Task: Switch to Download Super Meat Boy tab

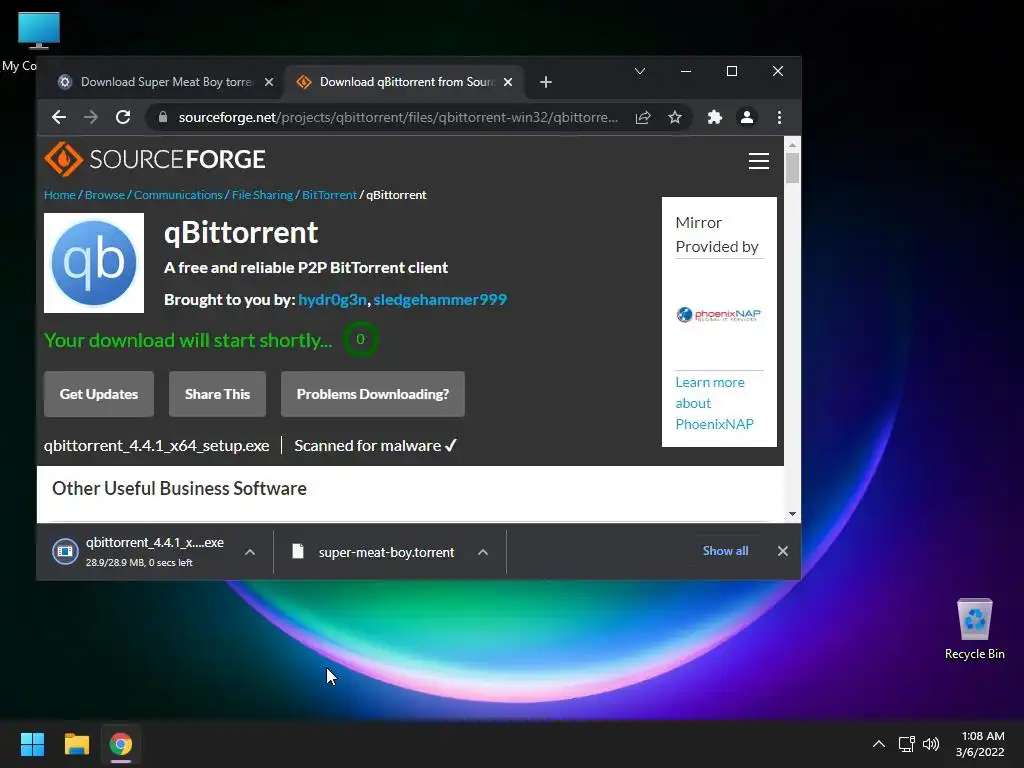Action: tap(165, 82)
